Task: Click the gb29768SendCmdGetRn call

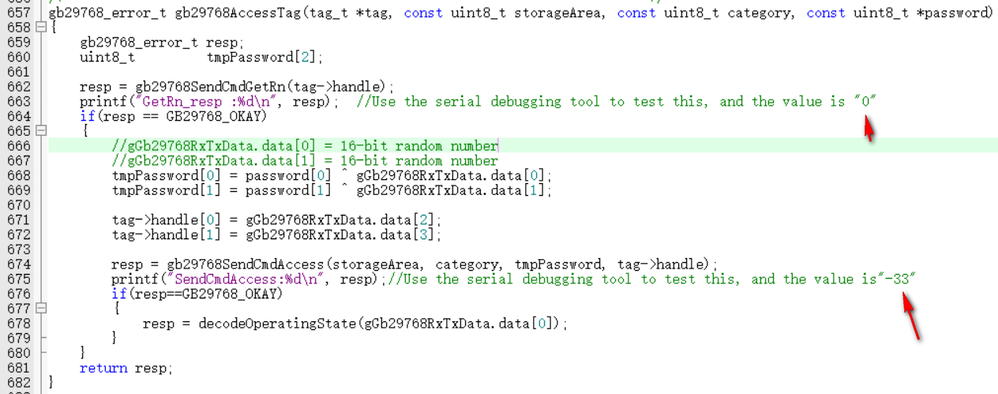Action: click(264, 87)
